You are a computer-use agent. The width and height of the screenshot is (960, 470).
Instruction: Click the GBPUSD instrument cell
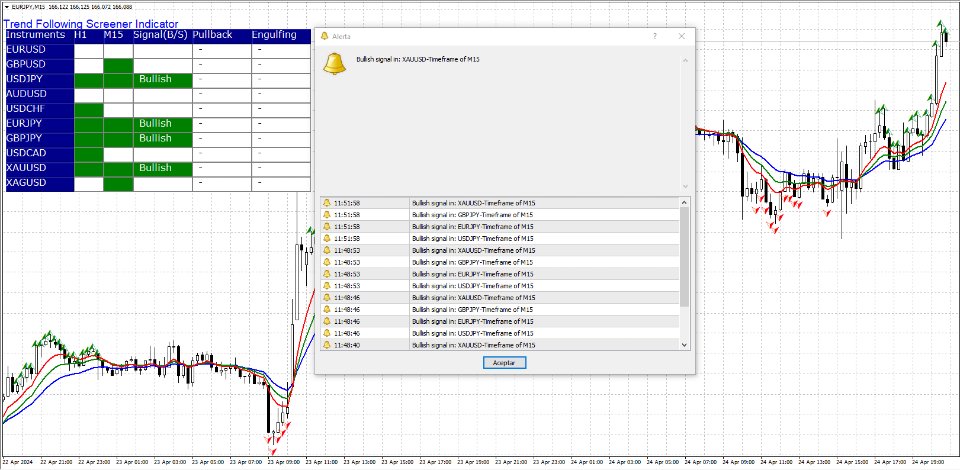point(40,64)
